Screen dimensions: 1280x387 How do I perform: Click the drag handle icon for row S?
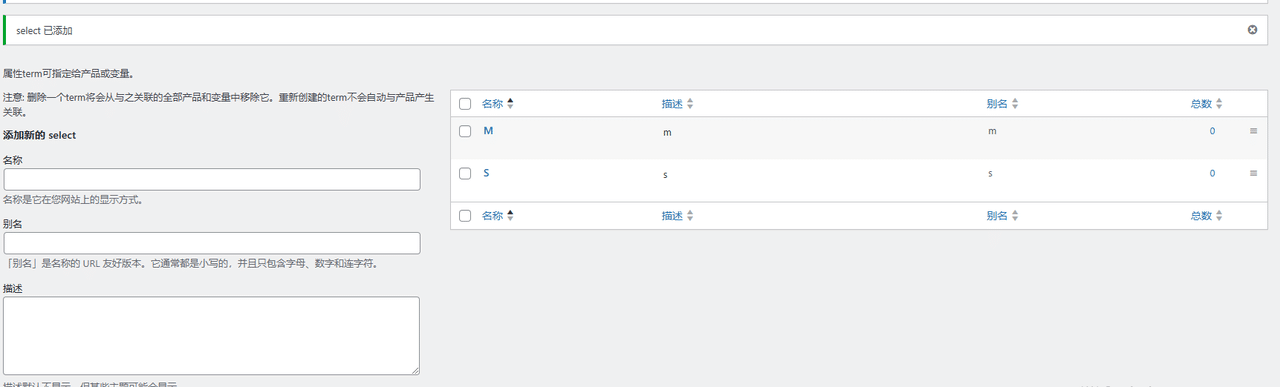[x=1253, y=173]
